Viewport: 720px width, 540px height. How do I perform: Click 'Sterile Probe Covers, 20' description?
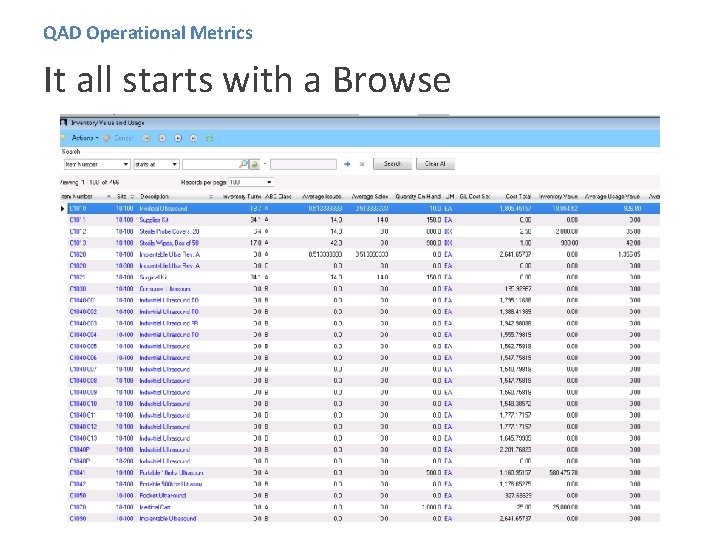pos(169,231)
